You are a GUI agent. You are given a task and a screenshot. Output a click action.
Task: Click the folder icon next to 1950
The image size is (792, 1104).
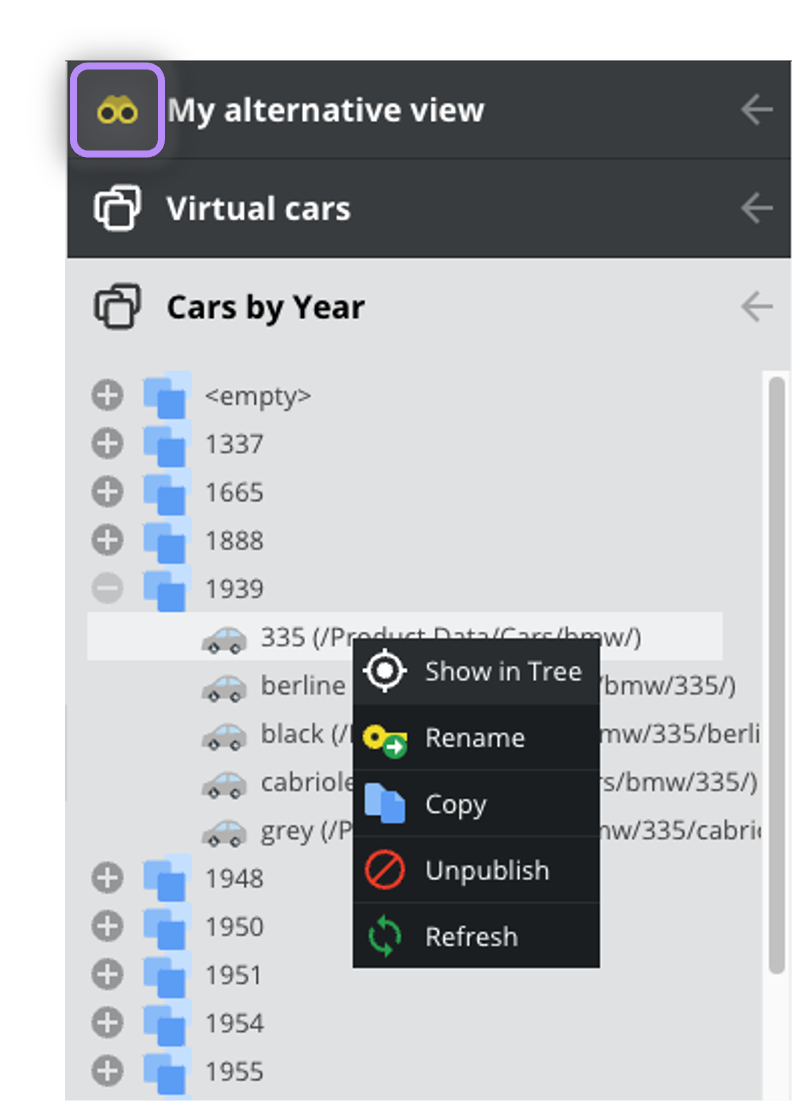167,926
